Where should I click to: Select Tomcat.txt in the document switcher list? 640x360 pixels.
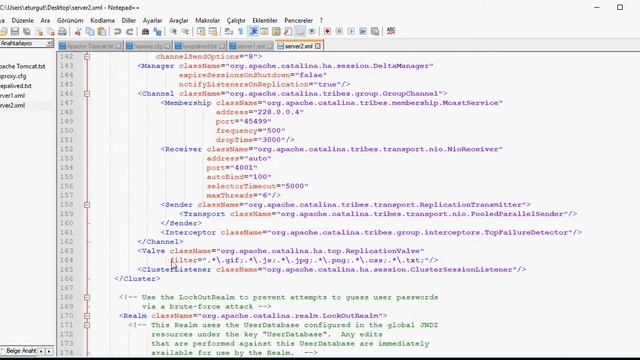pyautogui.click(x=22, y=66)
